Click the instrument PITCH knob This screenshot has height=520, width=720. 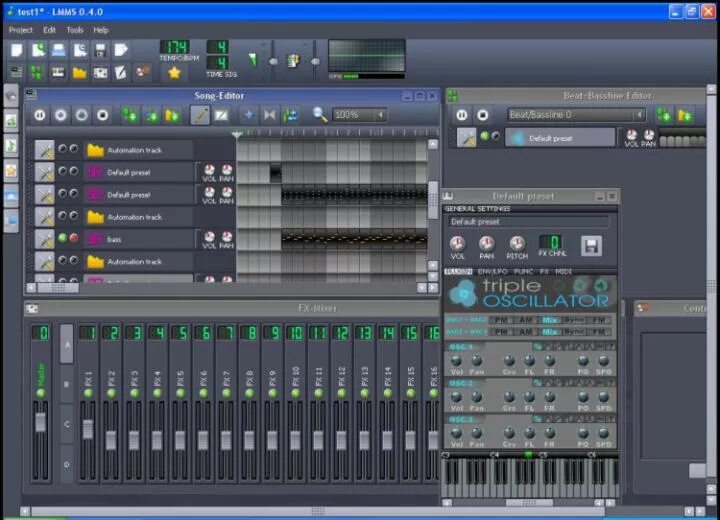(x=517, y=244)
